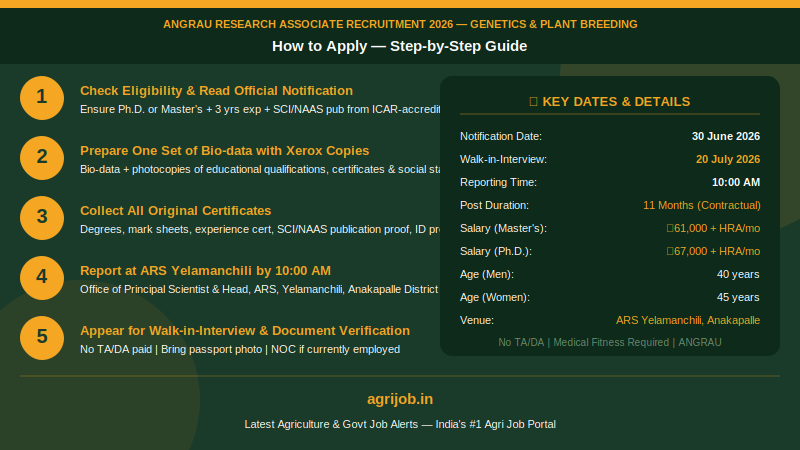Click the '45 years' age value
Image resolution: width=800 pixels, height=450 pixels.
click(738, 297)
